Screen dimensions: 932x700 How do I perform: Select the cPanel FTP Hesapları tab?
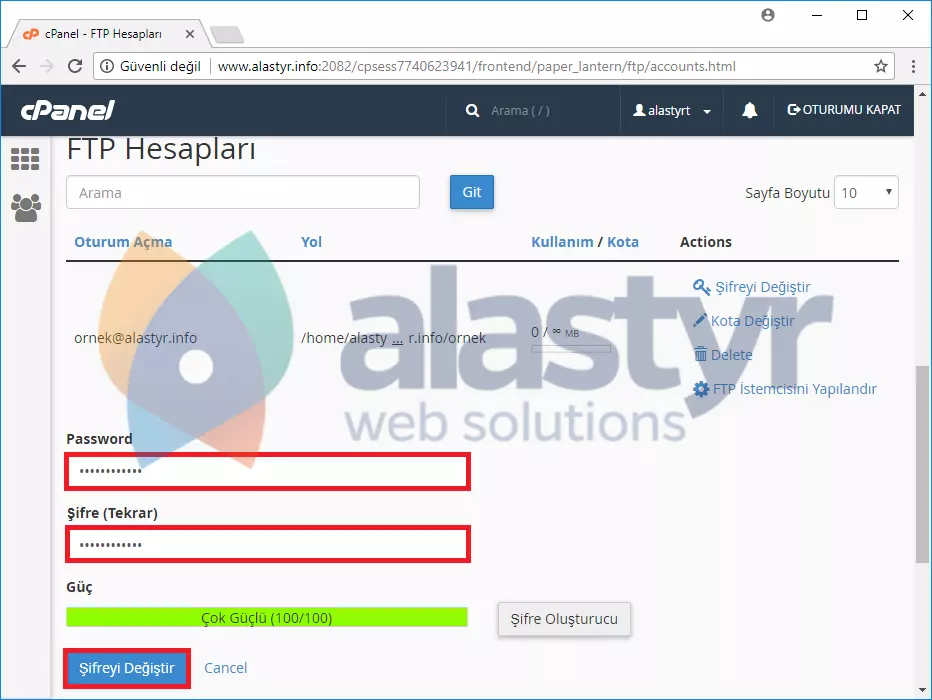[x=103, y=34]
